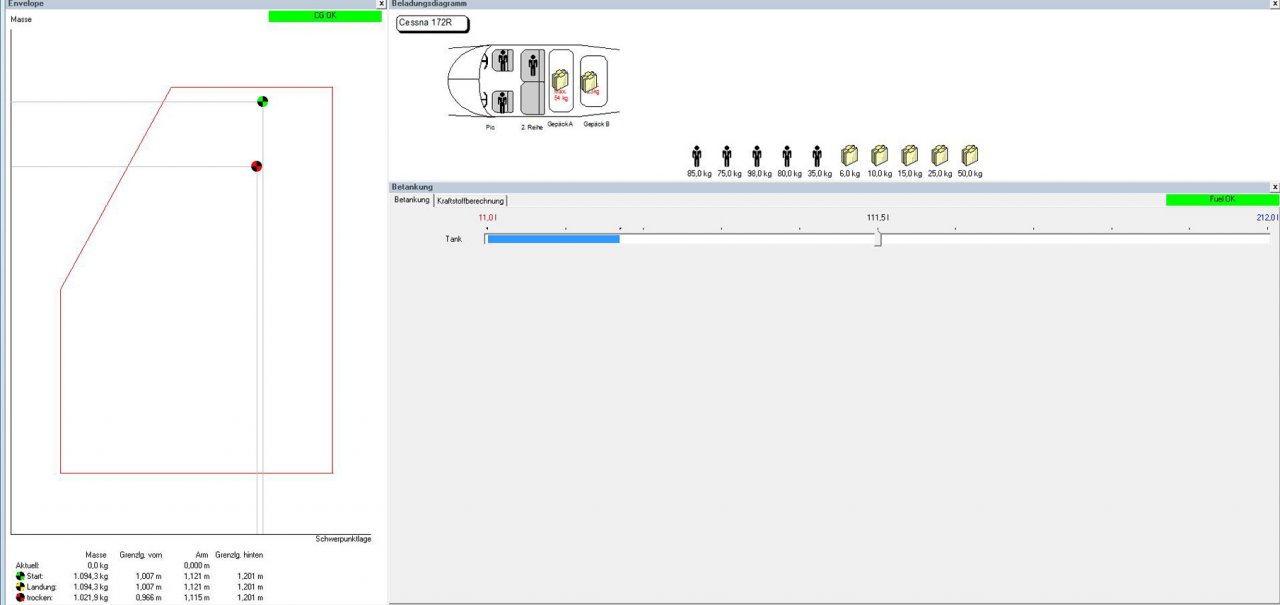
Task: Pick the 98,0 kg passenger icon
Action: 757,156
